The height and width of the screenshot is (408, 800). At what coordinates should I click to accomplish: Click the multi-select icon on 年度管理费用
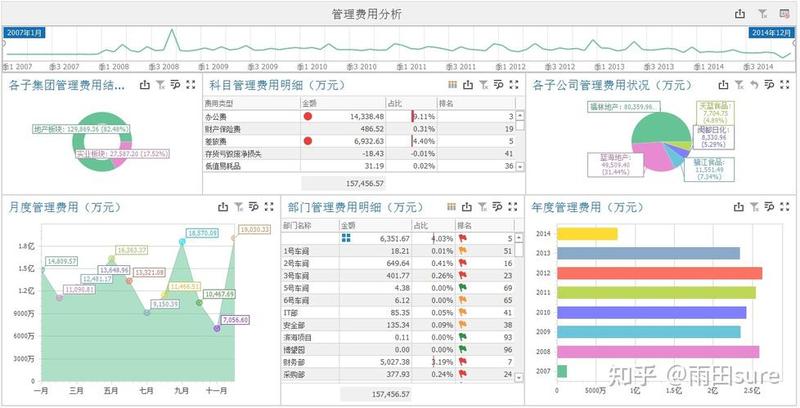coord(769,207)
